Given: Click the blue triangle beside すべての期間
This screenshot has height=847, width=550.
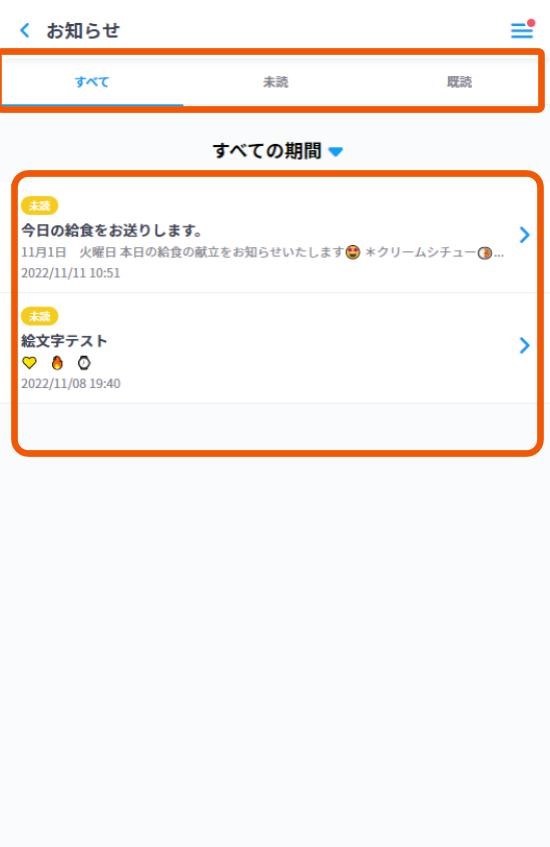Looking at the screenshot, I should [336, 152].
